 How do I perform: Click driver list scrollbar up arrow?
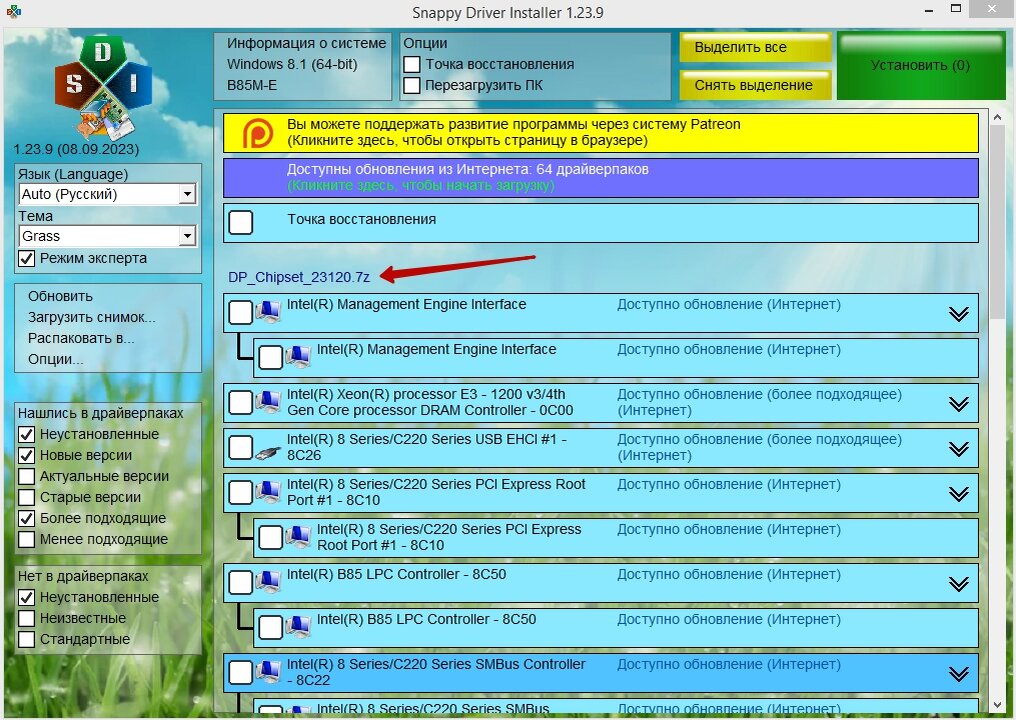997,118
